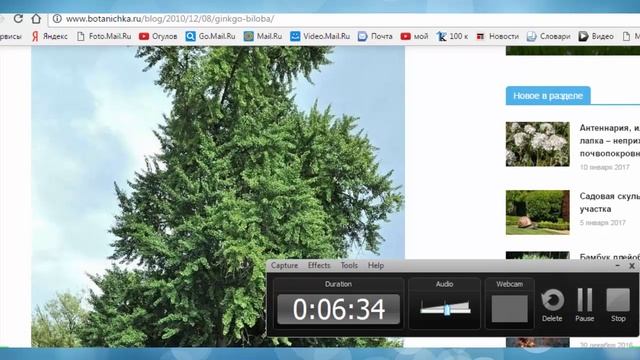Screen dimensions: 640x360
Task: Minimize the recorder toolbar window
Action: (x=618, y=266)
